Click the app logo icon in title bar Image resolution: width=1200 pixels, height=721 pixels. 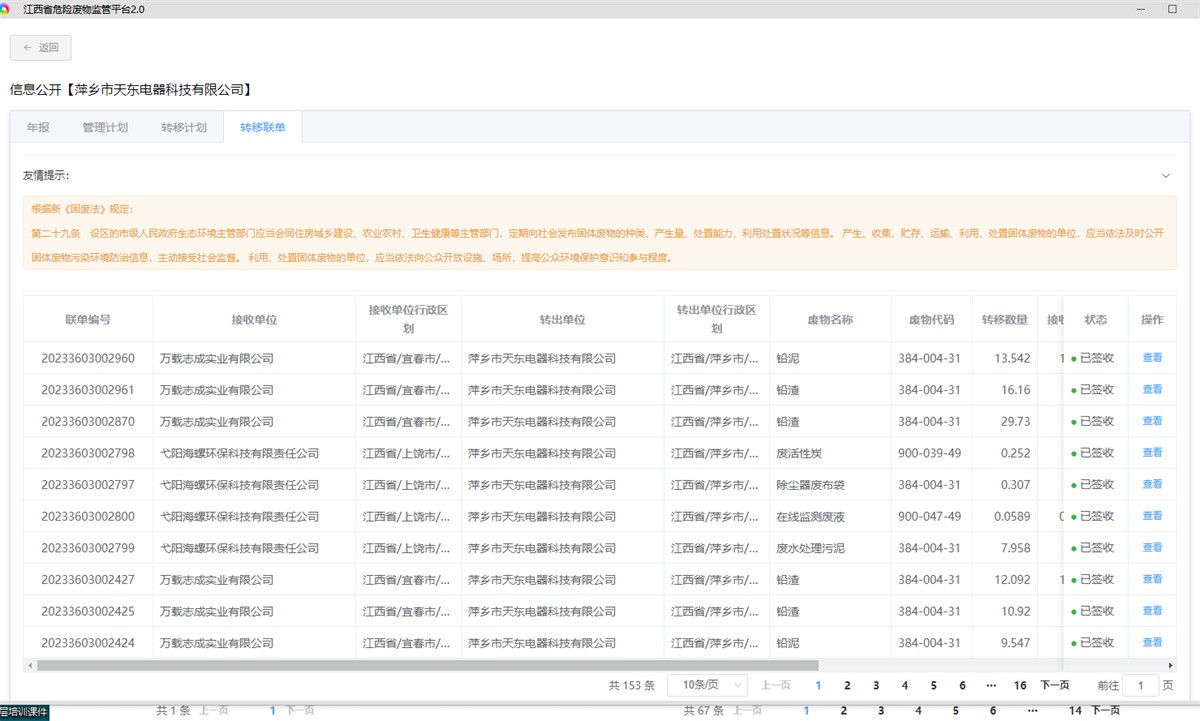6,8
